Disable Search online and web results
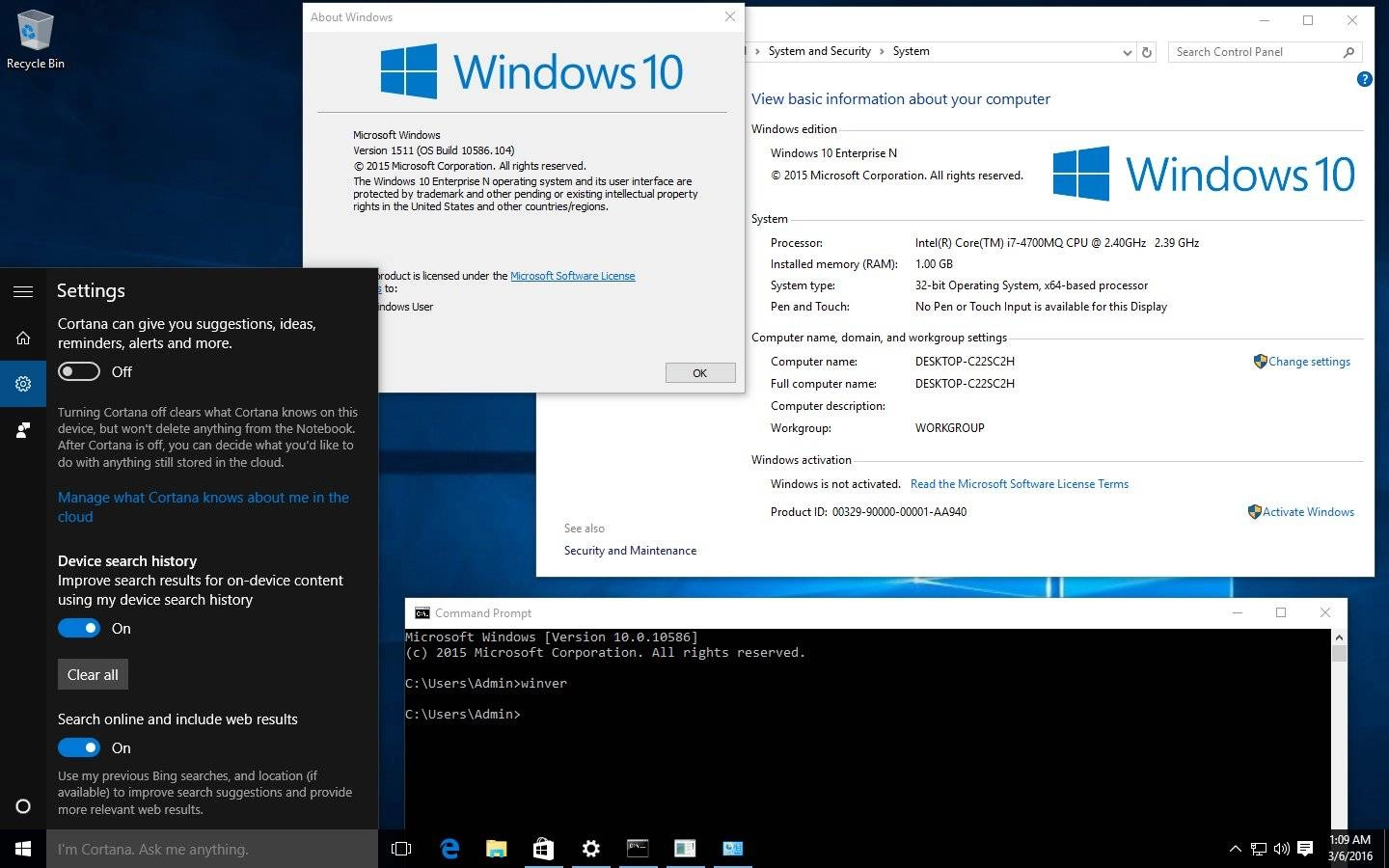 pos(79,747)
